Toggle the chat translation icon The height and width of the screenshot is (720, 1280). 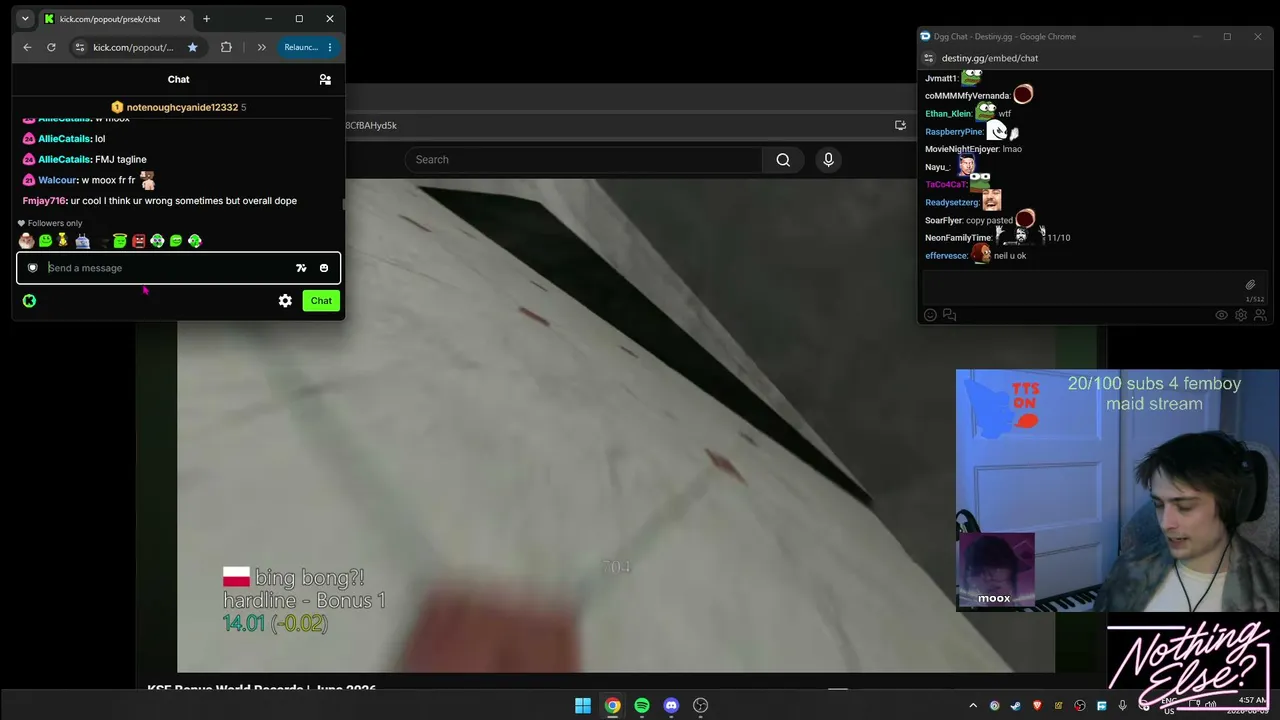301,268
